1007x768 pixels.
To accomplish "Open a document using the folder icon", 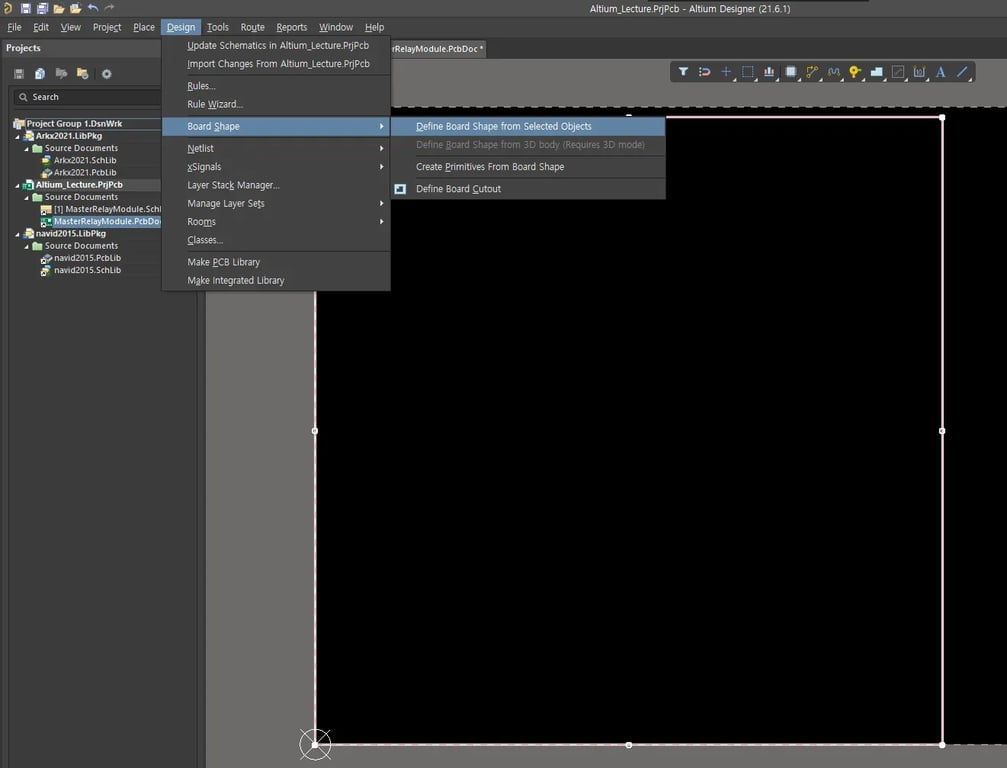I will pos(60,8).
